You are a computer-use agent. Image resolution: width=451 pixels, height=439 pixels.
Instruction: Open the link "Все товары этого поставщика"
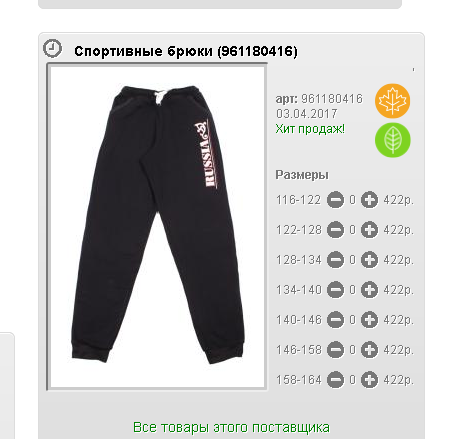pyautogui.click(x=231, y=427)
